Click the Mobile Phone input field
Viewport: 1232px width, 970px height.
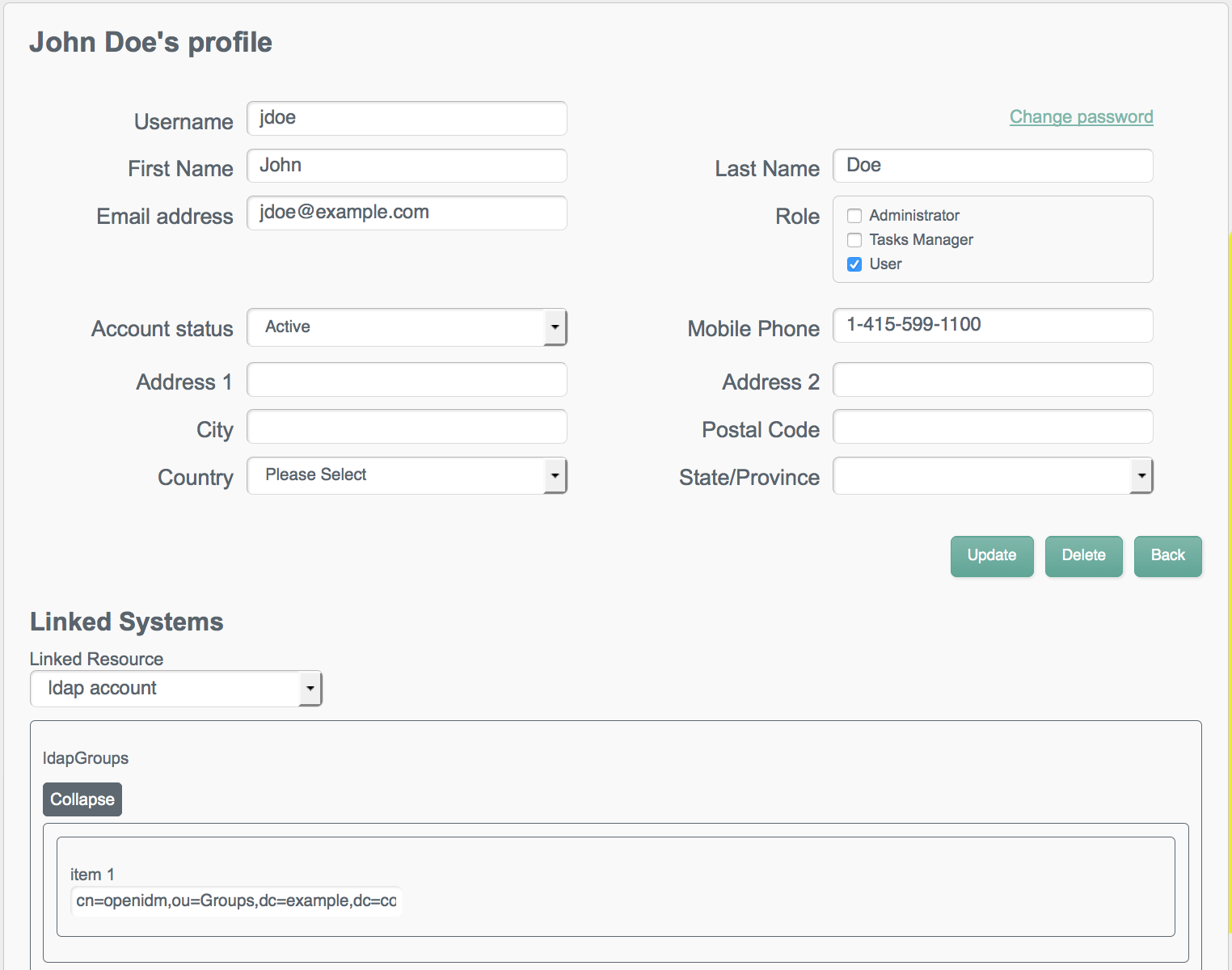coord(993,325)
